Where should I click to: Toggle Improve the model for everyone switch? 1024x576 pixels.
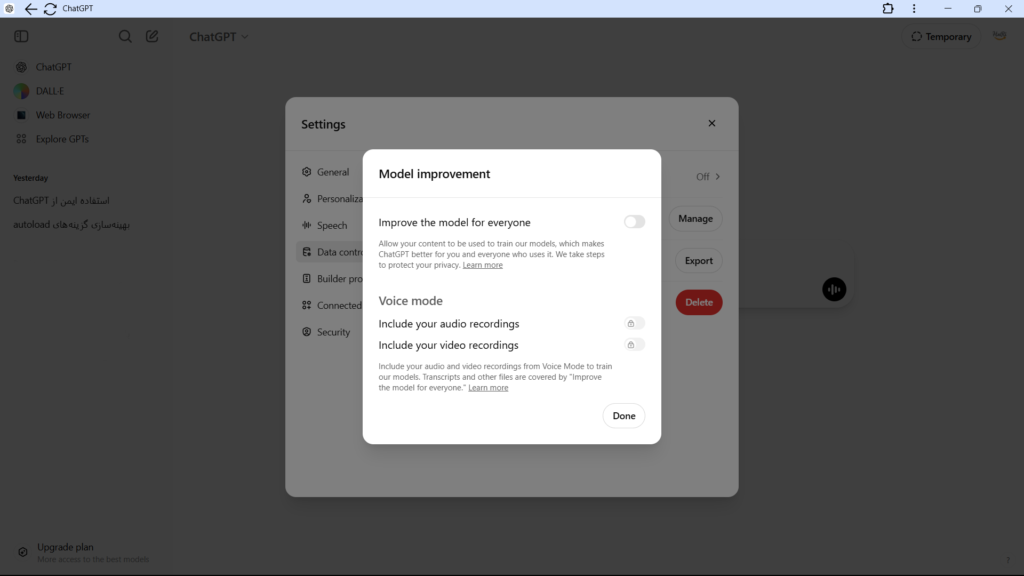click(x=634, y=222)
